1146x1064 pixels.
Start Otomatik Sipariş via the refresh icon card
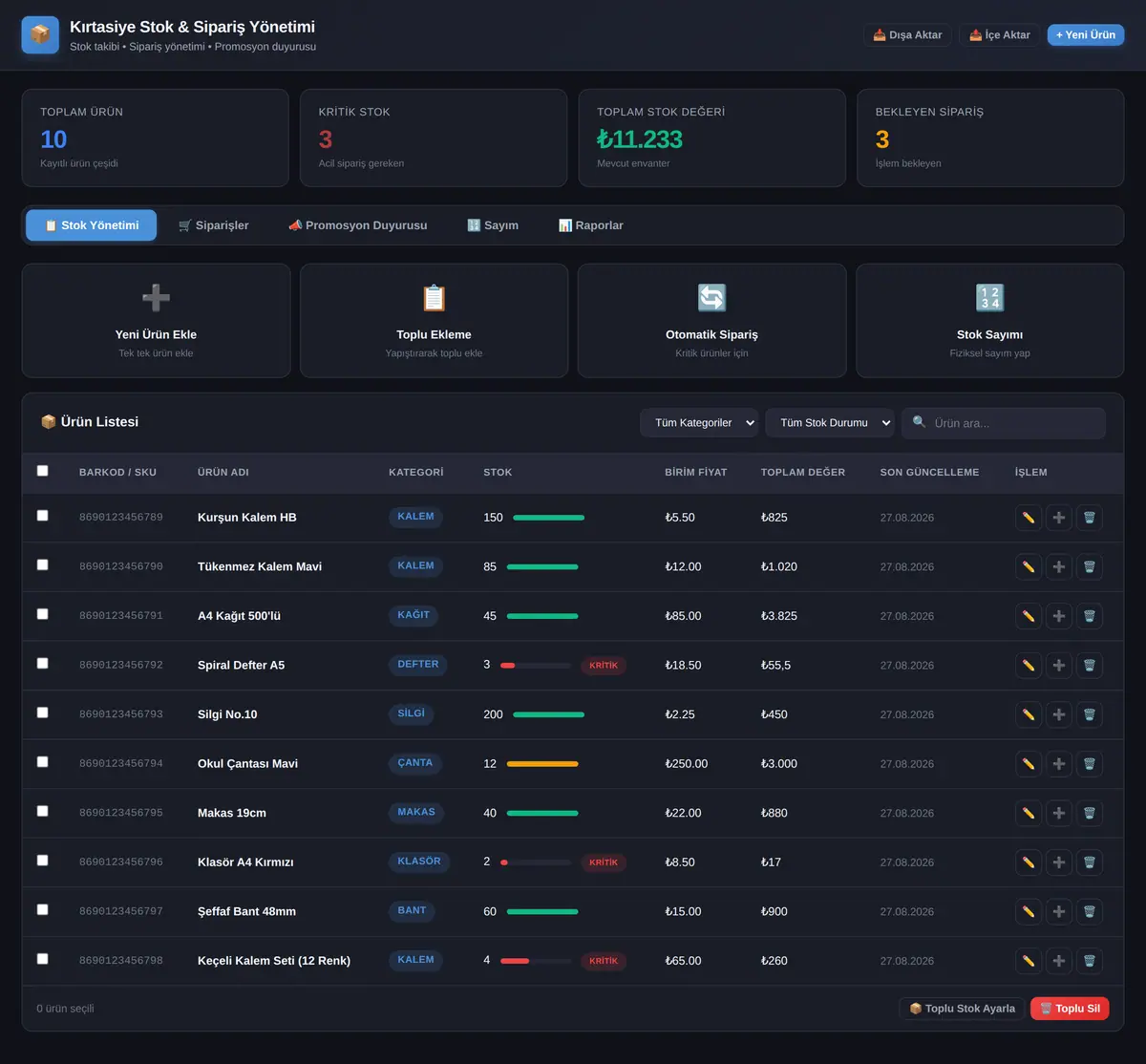[712, 321]
